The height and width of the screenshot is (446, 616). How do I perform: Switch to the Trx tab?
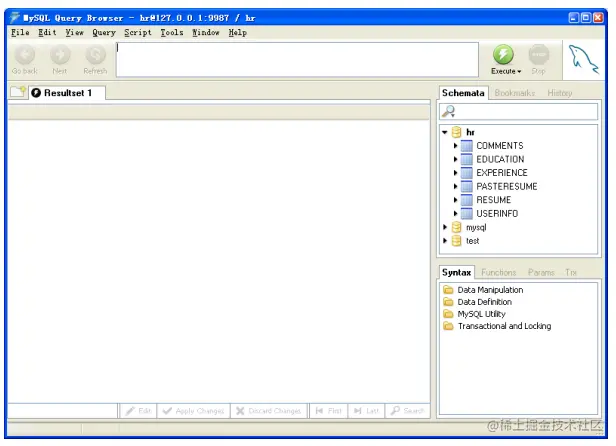pyautogui.click(x=571, y=272)
